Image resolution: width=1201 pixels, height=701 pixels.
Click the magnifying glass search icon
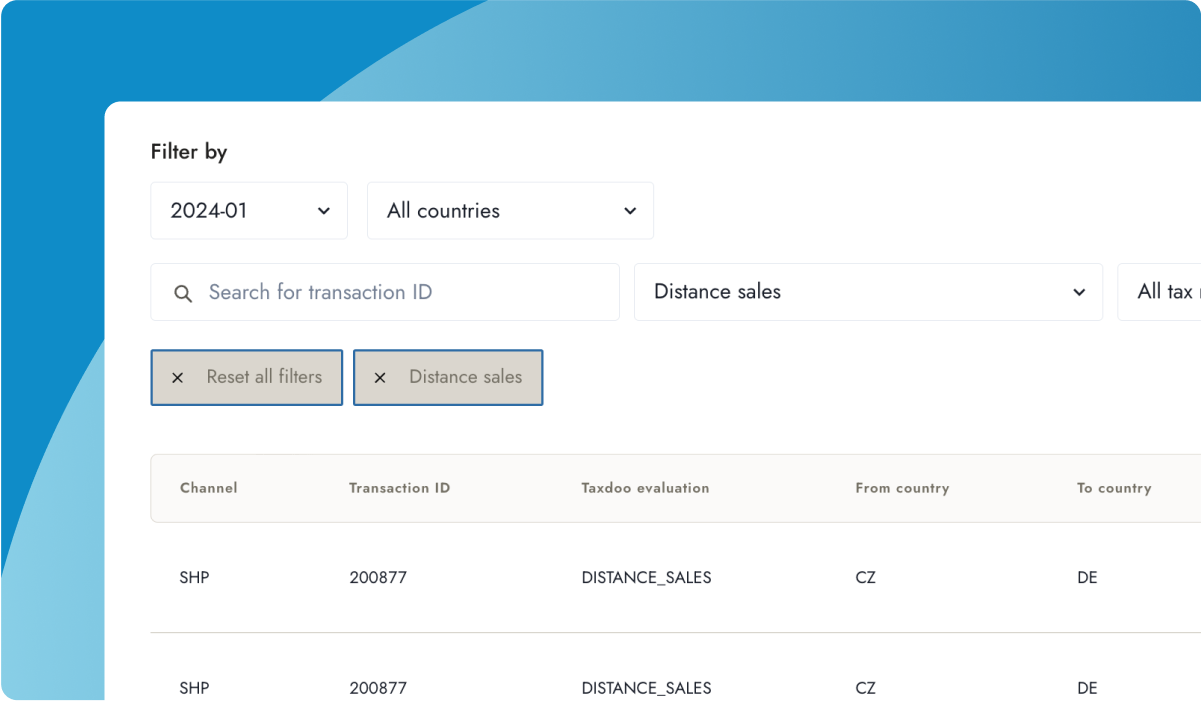pyautogui.click(x=183, y=293)
